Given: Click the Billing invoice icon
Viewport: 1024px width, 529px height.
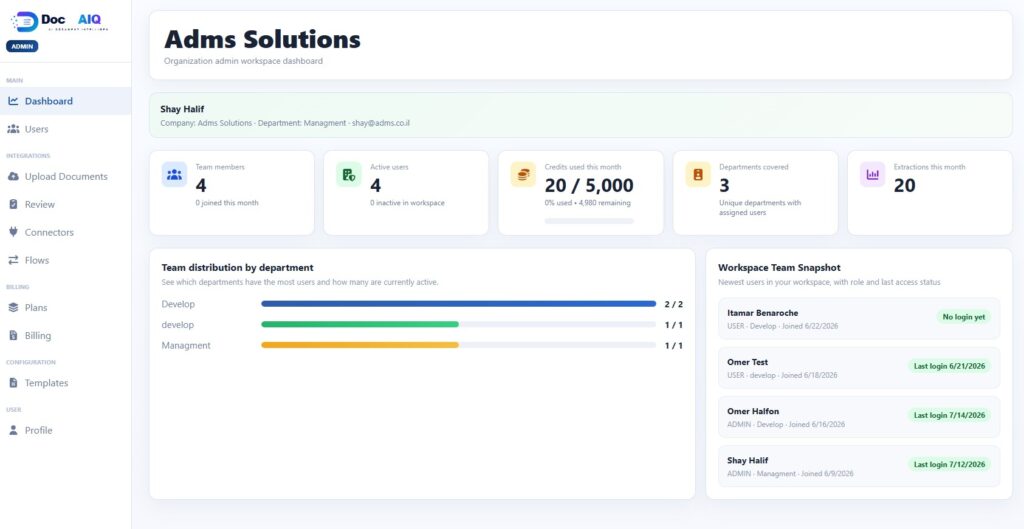Looking at the screenshot, I should pos(13,336).
